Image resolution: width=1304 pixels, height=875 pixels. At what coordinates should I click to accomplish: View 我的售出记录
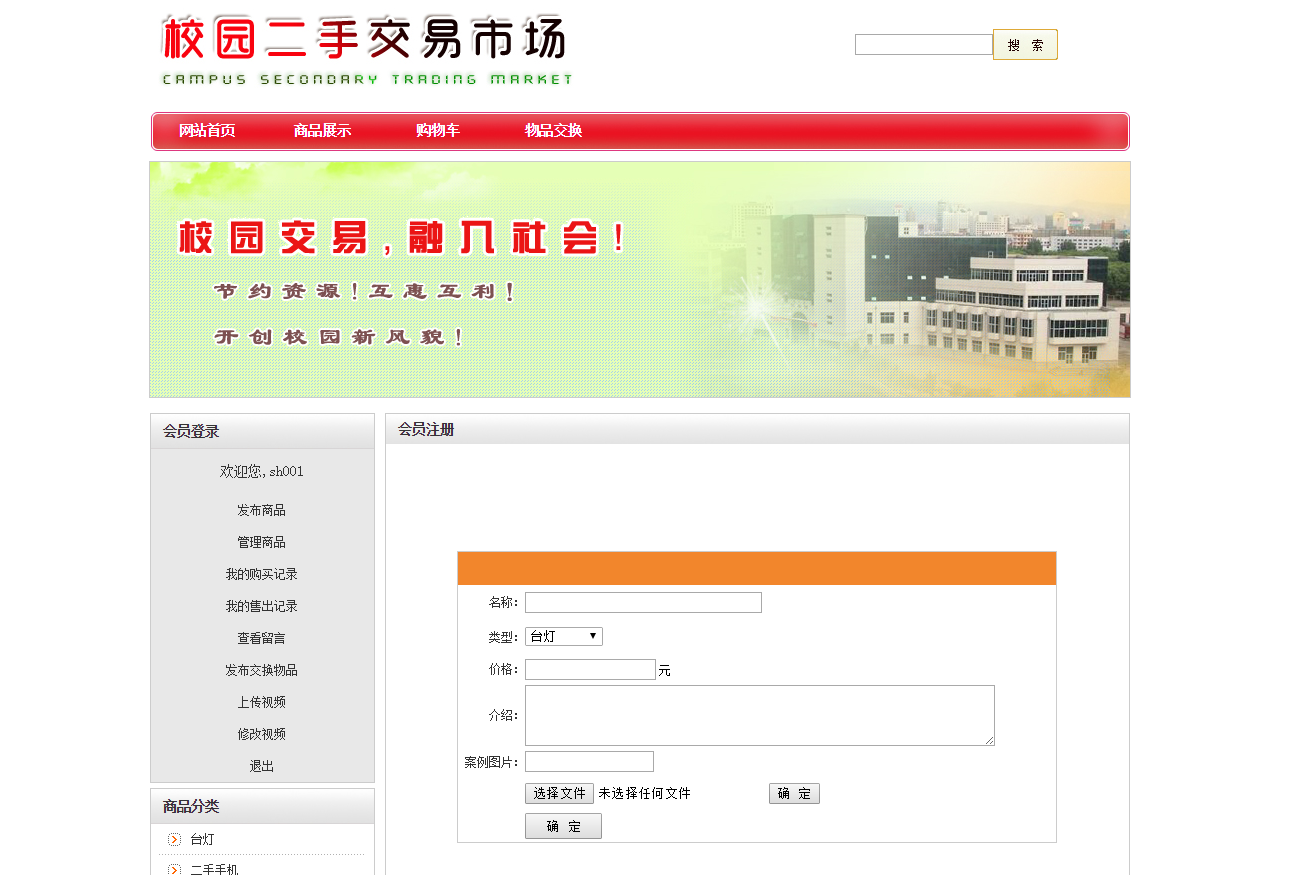pyautogui.click(x=262, y=606)
